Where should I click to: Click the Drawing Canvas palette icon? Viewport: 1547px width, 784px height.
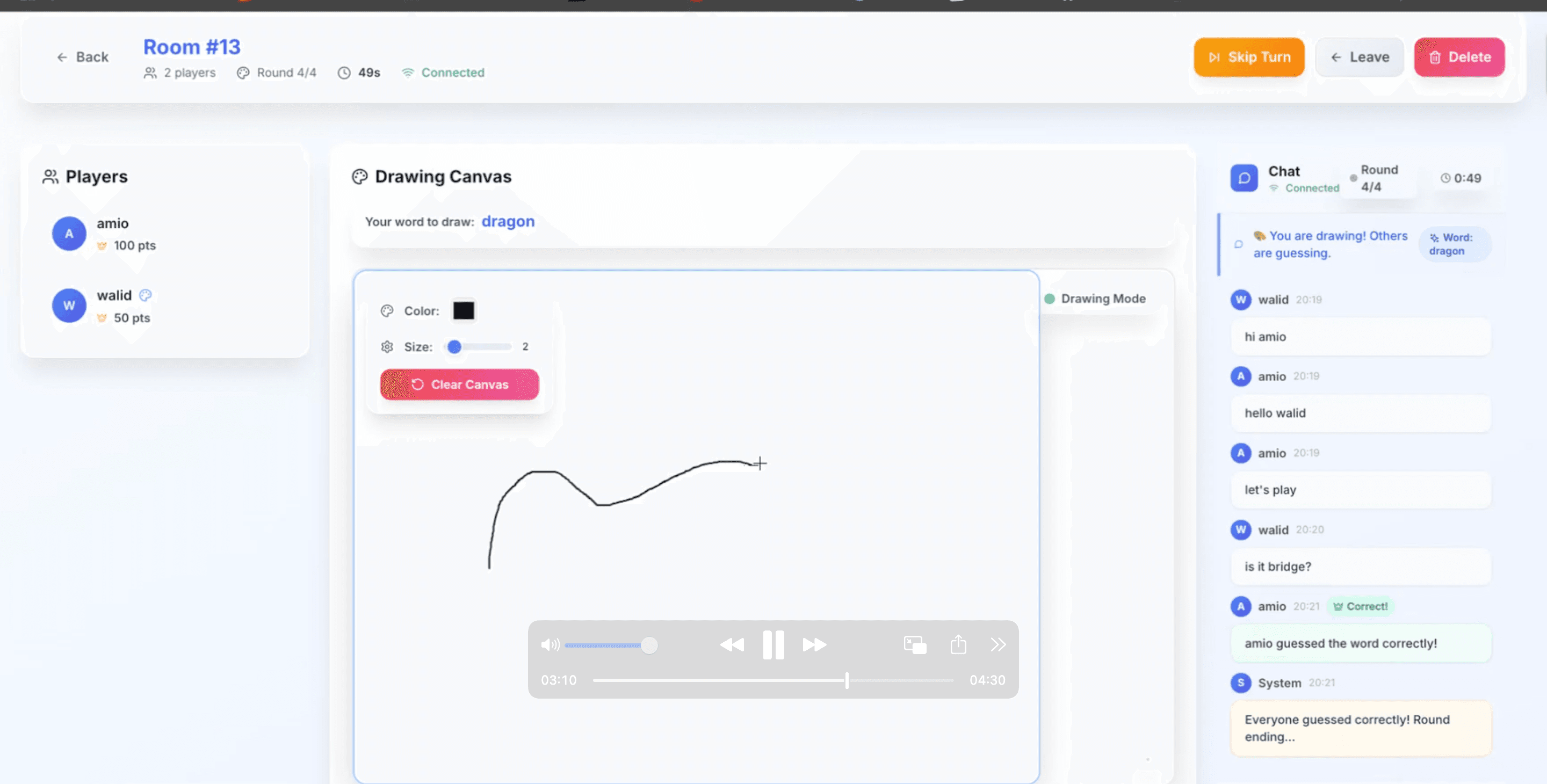(360, 177)
